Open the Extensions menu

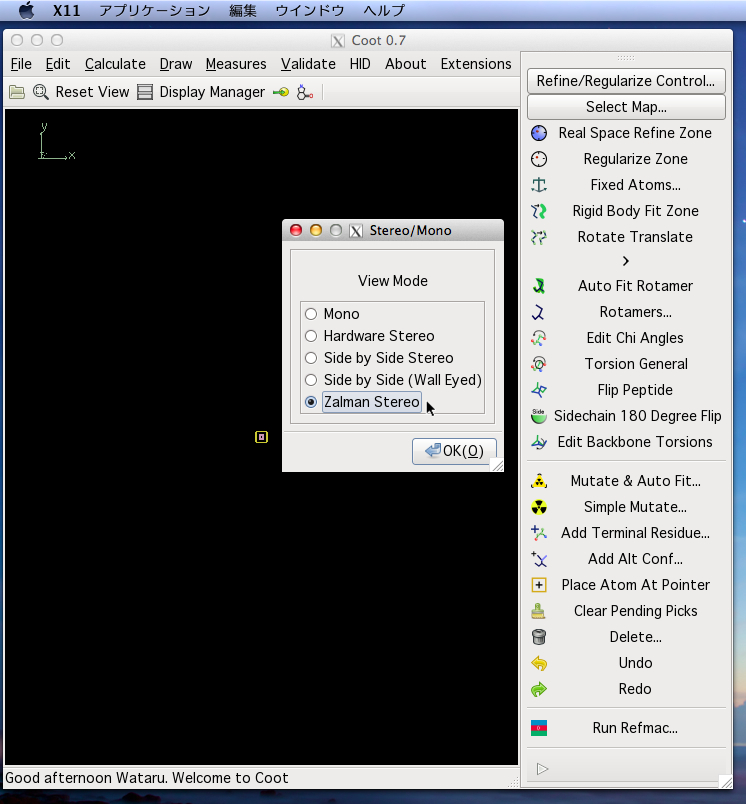476,64
